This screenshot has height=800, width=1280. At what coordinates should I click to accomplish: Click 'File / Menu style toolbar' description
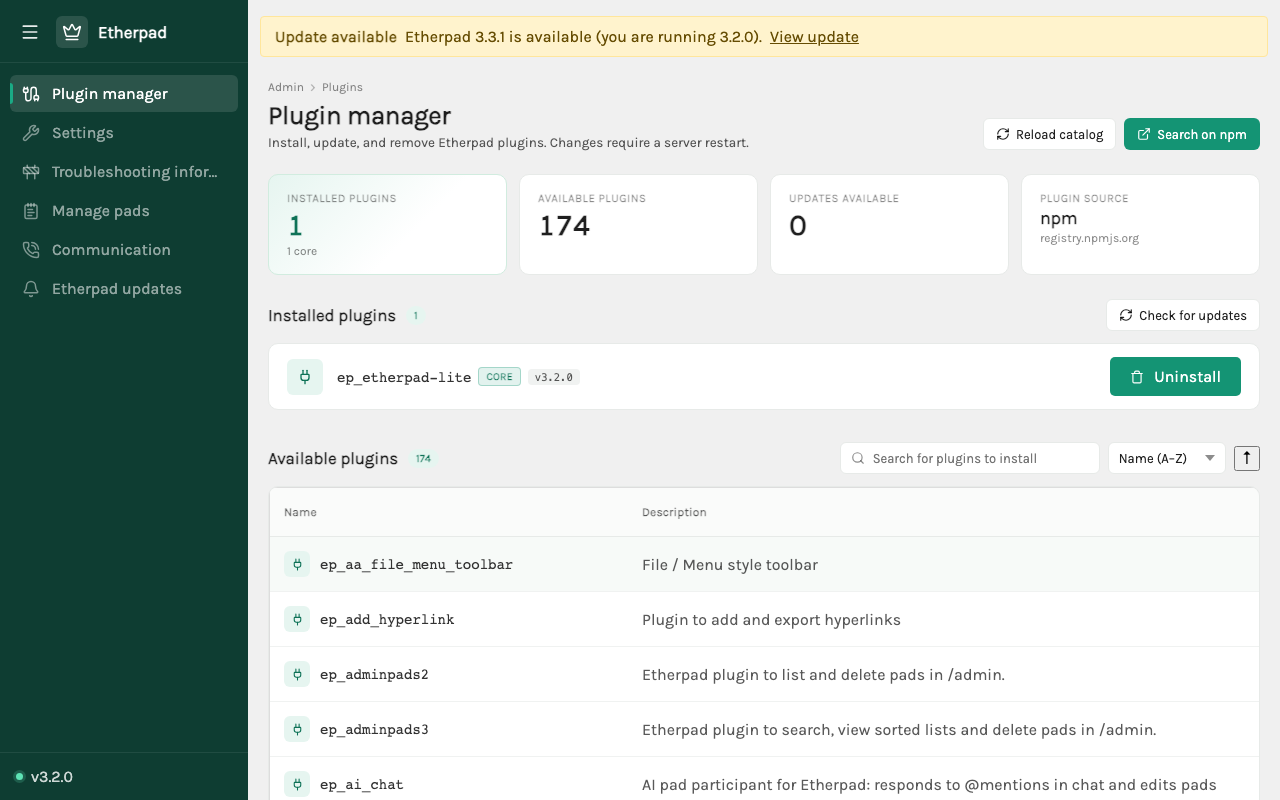730,565
